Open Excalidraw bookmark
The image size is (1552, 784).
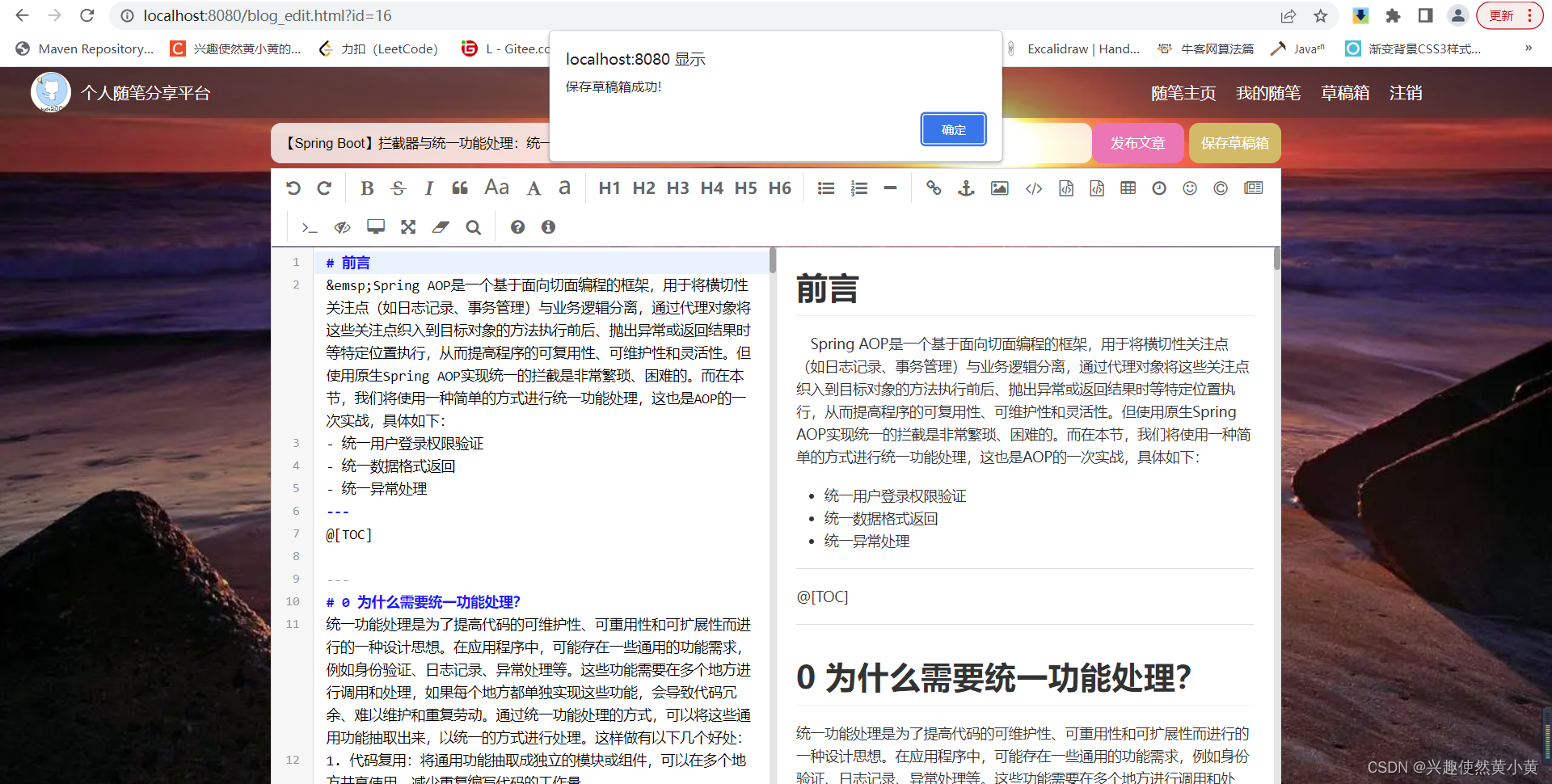click(x=1073, y=48)
